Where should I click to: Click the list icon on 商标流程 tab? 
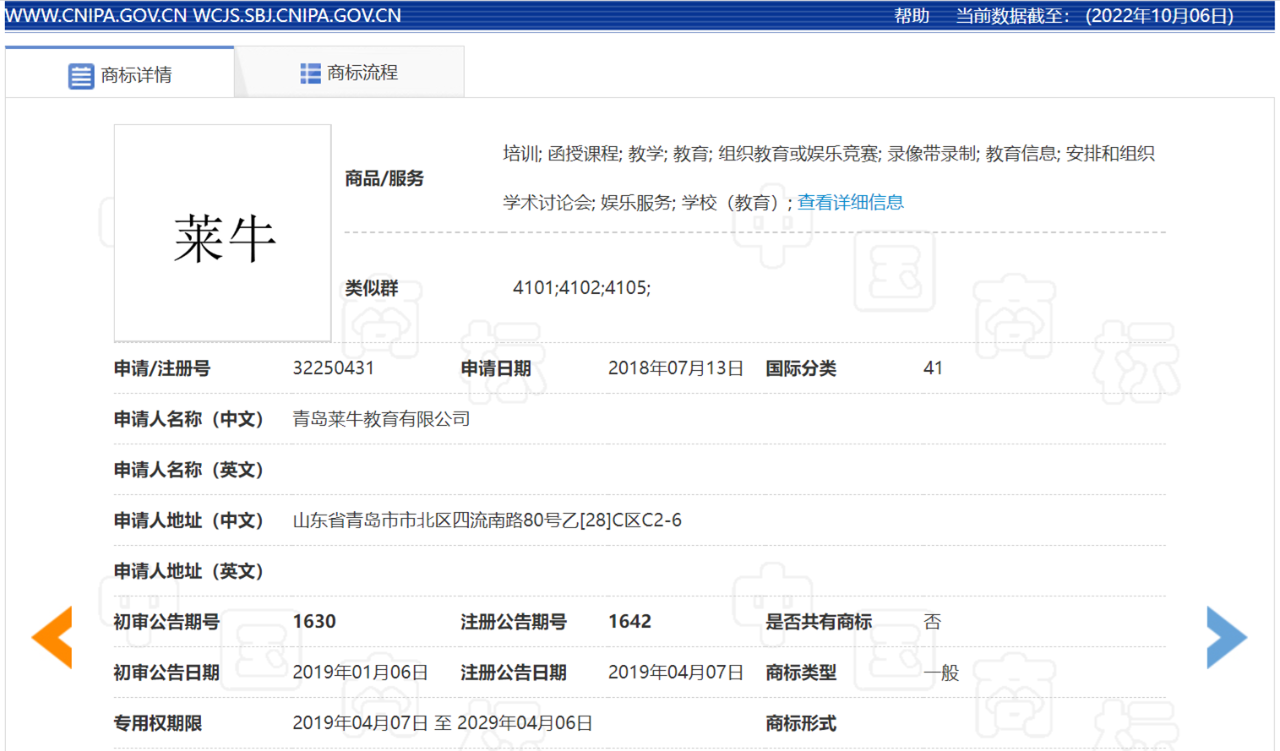click(310, 73)
